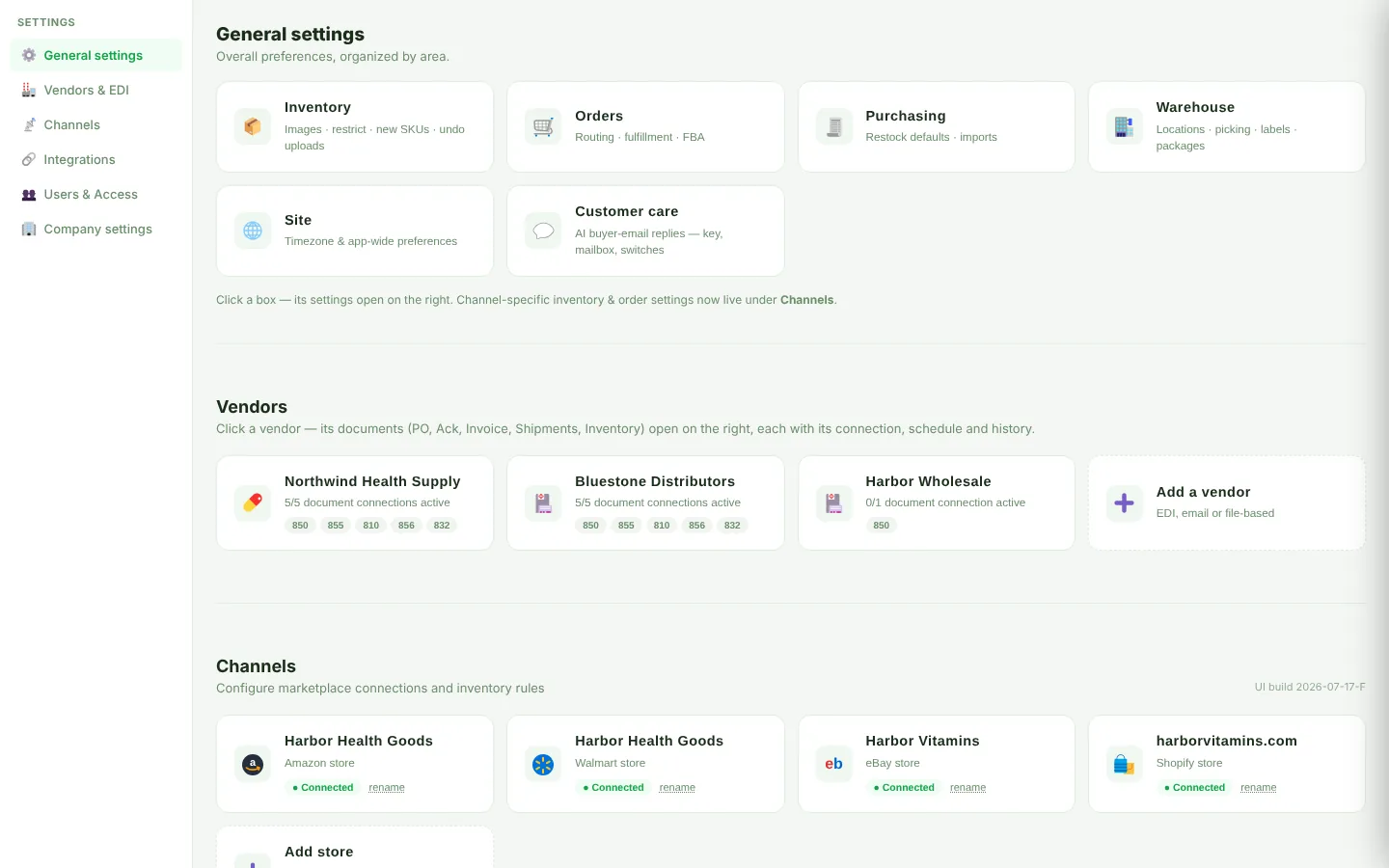
Task: Click the Amazon store logo icon
Action: (253, 764)
